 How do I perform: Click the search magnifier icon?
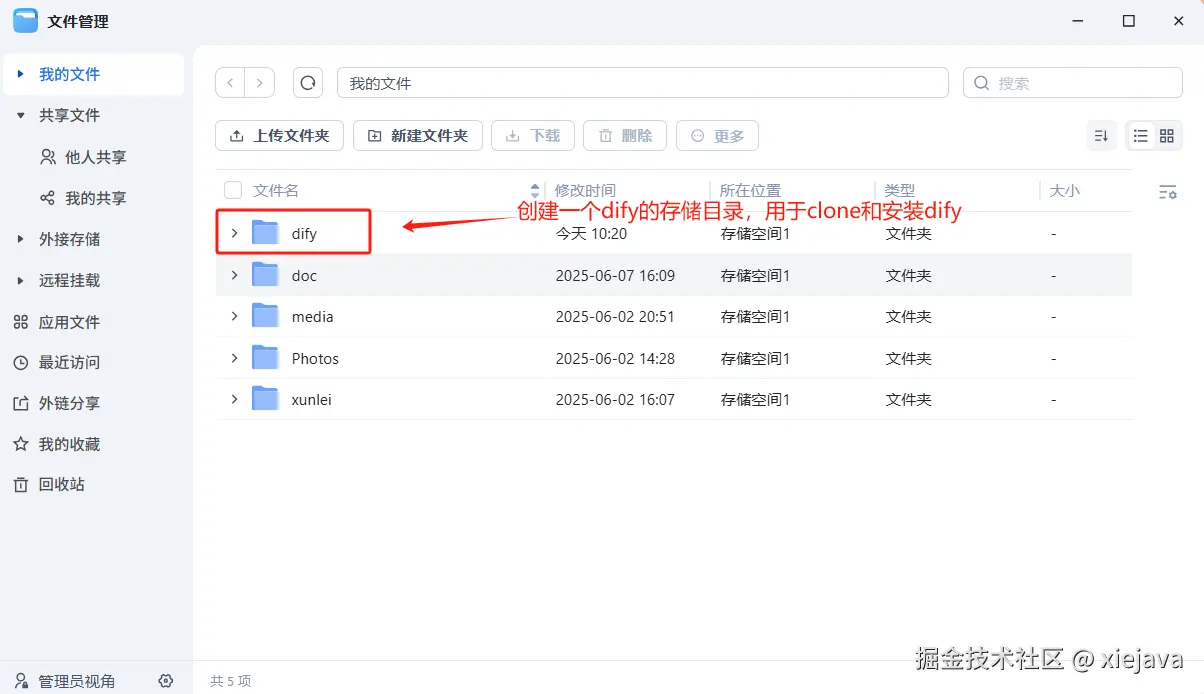click(981, 83)
